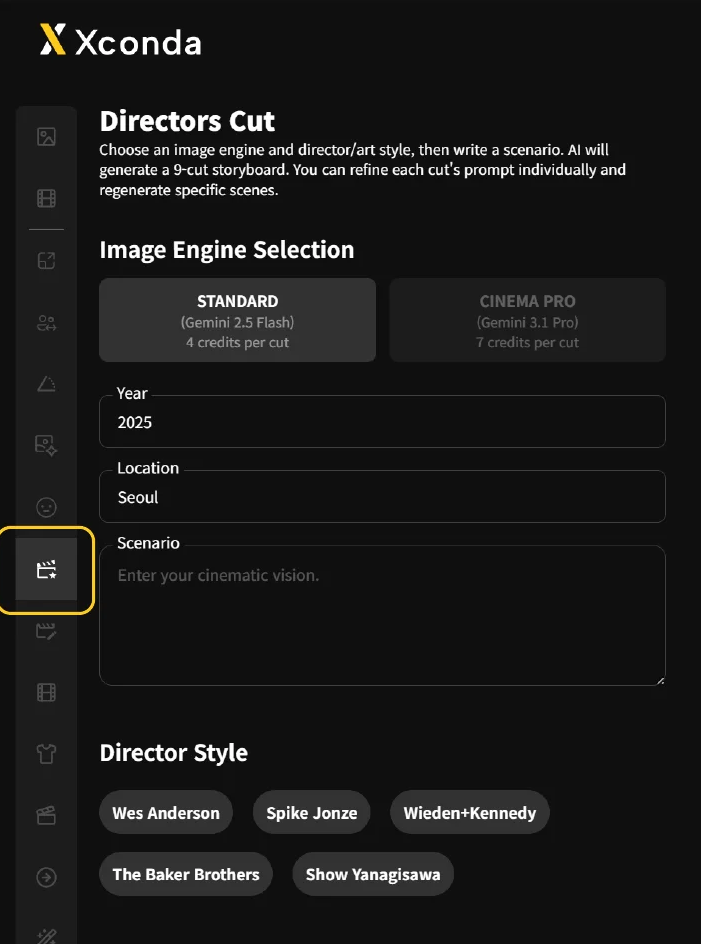
Task: Choose the Wes Anderson director style
Action: (x=166, y=812)
